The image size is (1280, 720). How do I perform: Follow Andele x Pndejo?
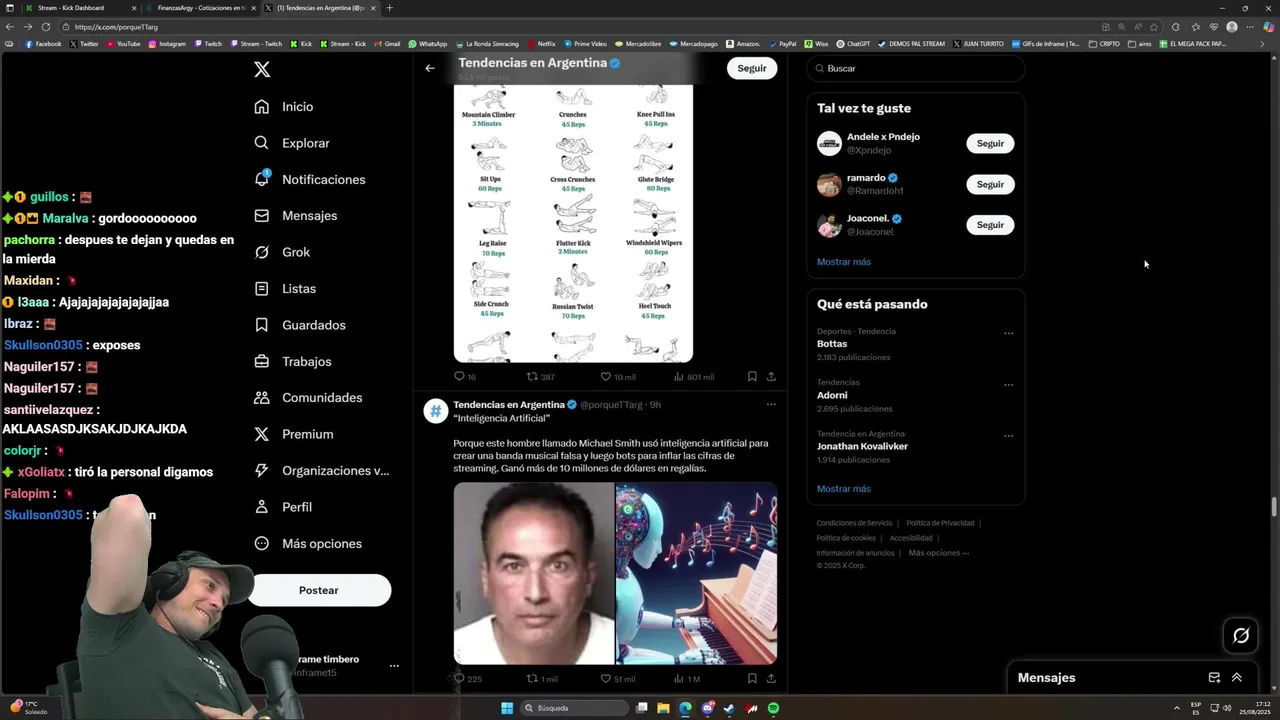tap(990, 143)
